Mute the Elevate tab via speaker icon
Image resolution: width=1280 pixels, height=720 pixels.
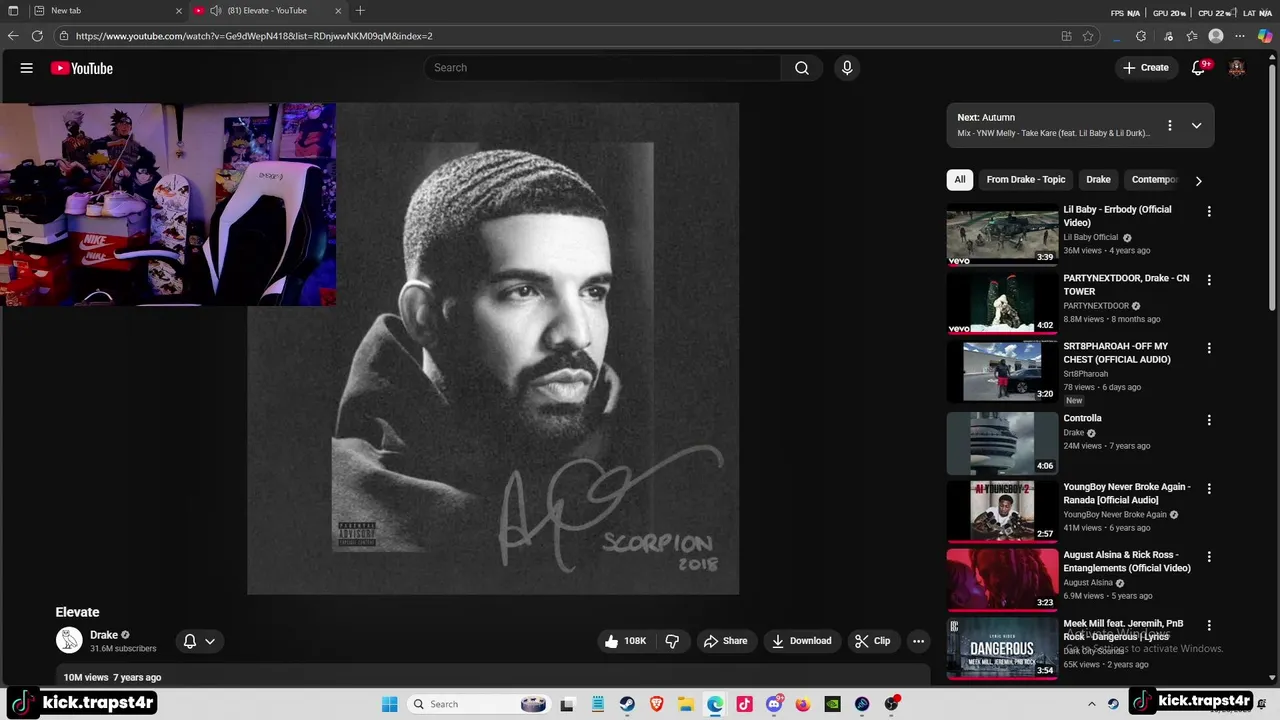click(215, 11)
